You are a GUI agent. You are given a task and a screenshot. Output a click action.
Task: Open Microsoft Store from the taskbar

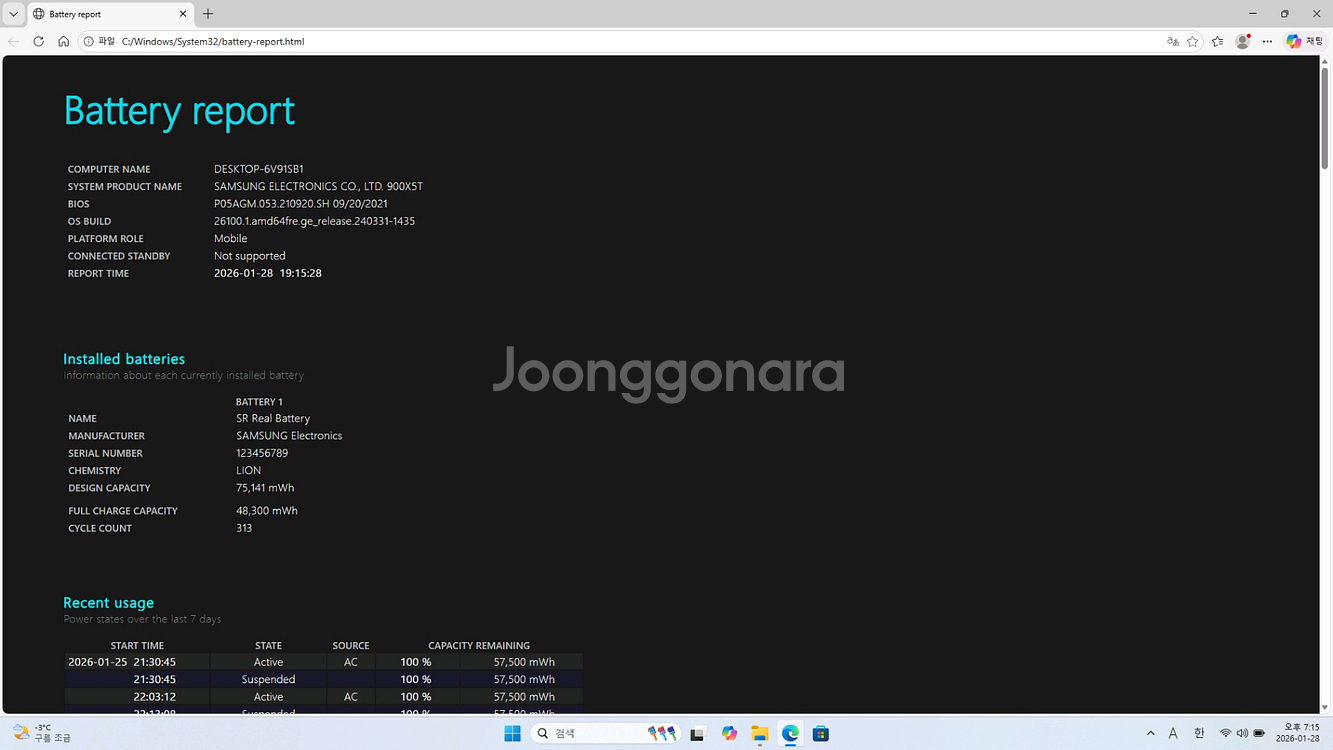820,733
